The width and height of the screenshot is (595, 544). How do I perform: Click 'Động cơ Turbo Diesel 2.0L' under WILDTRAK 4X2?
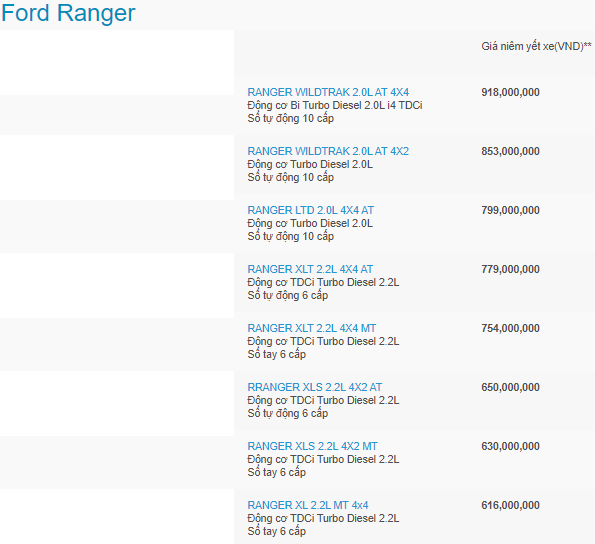tap(310, 165)
